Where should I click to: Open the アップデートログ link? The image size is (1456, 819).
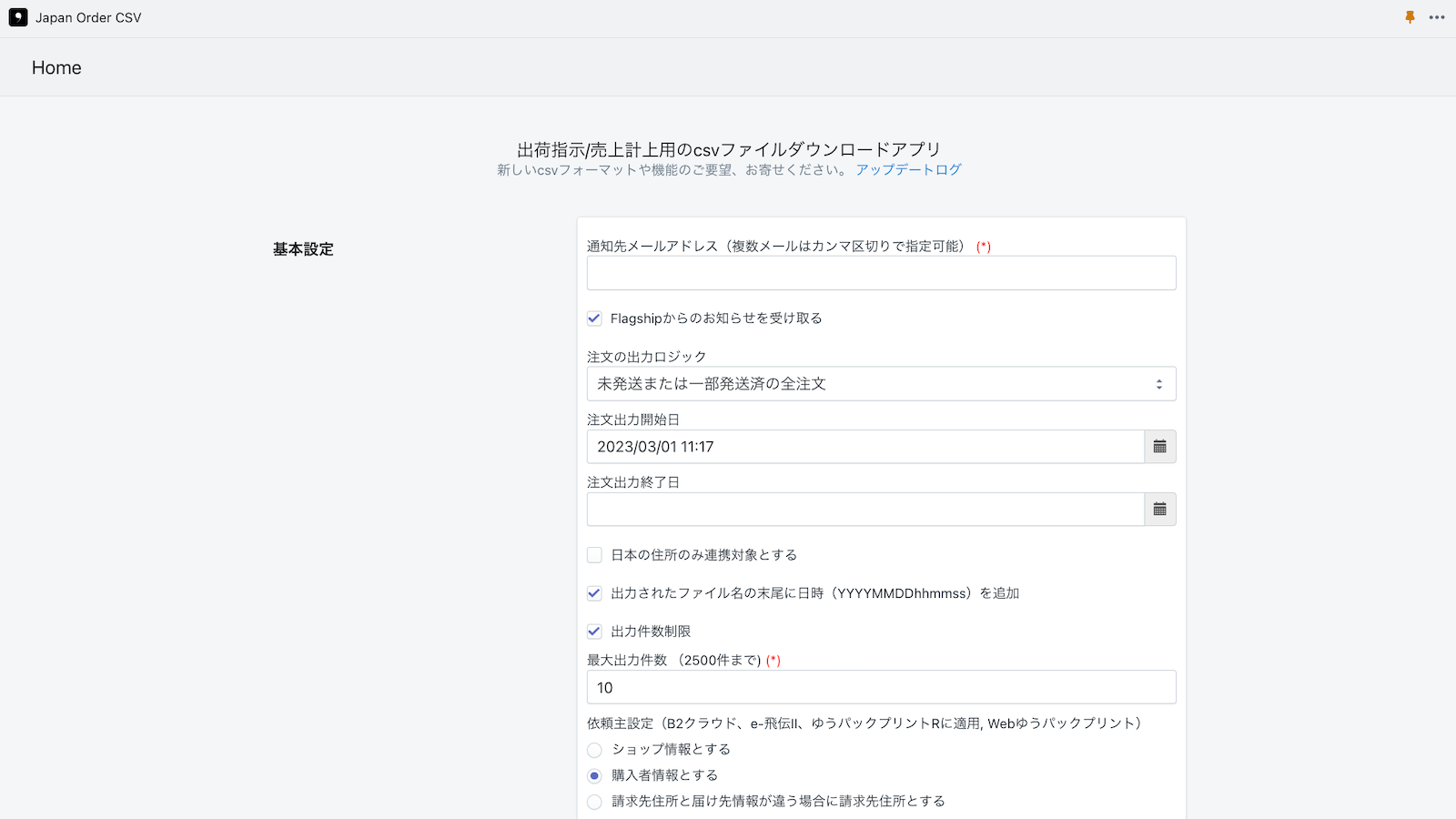905,168
